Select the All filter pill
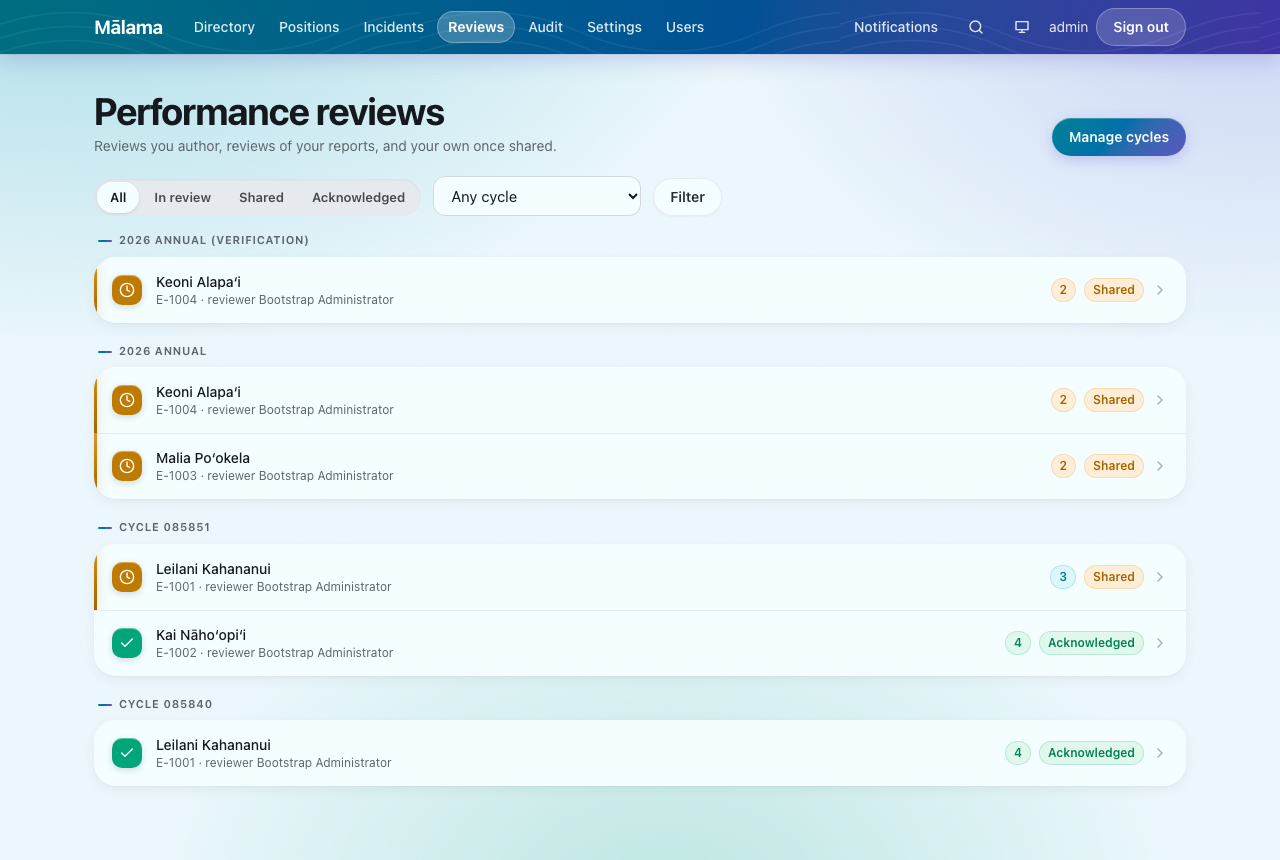Screen dimensions: 1280x860 click(x=118, y=197)
